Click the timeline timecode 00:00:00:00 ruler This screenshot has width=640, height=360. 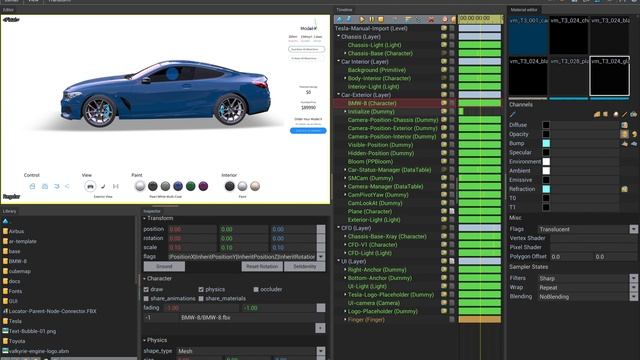coord(480,19)
